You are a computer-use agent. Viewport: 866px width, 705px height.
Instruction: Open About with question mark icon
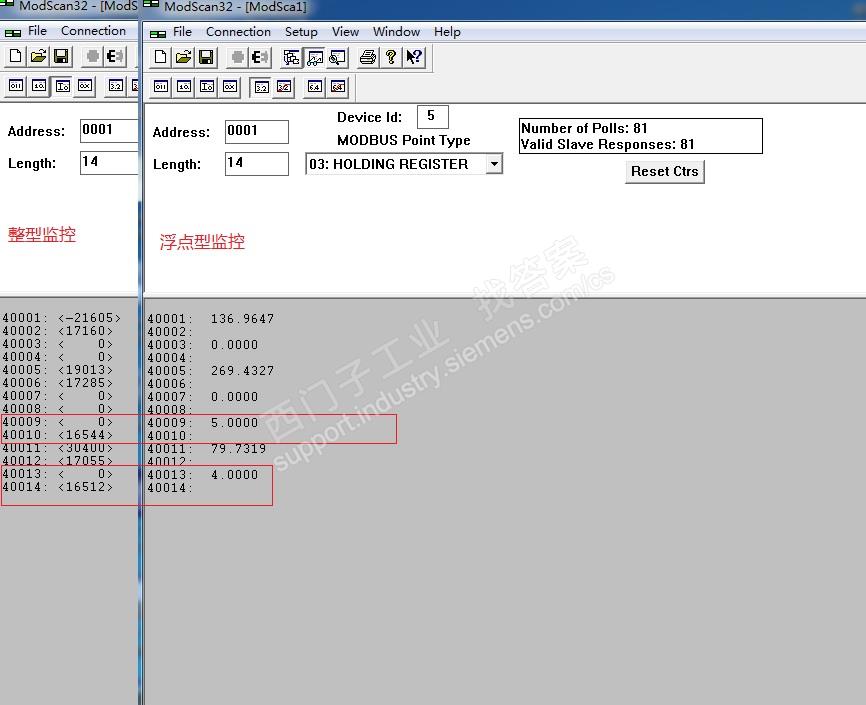[x=391, y=57]
